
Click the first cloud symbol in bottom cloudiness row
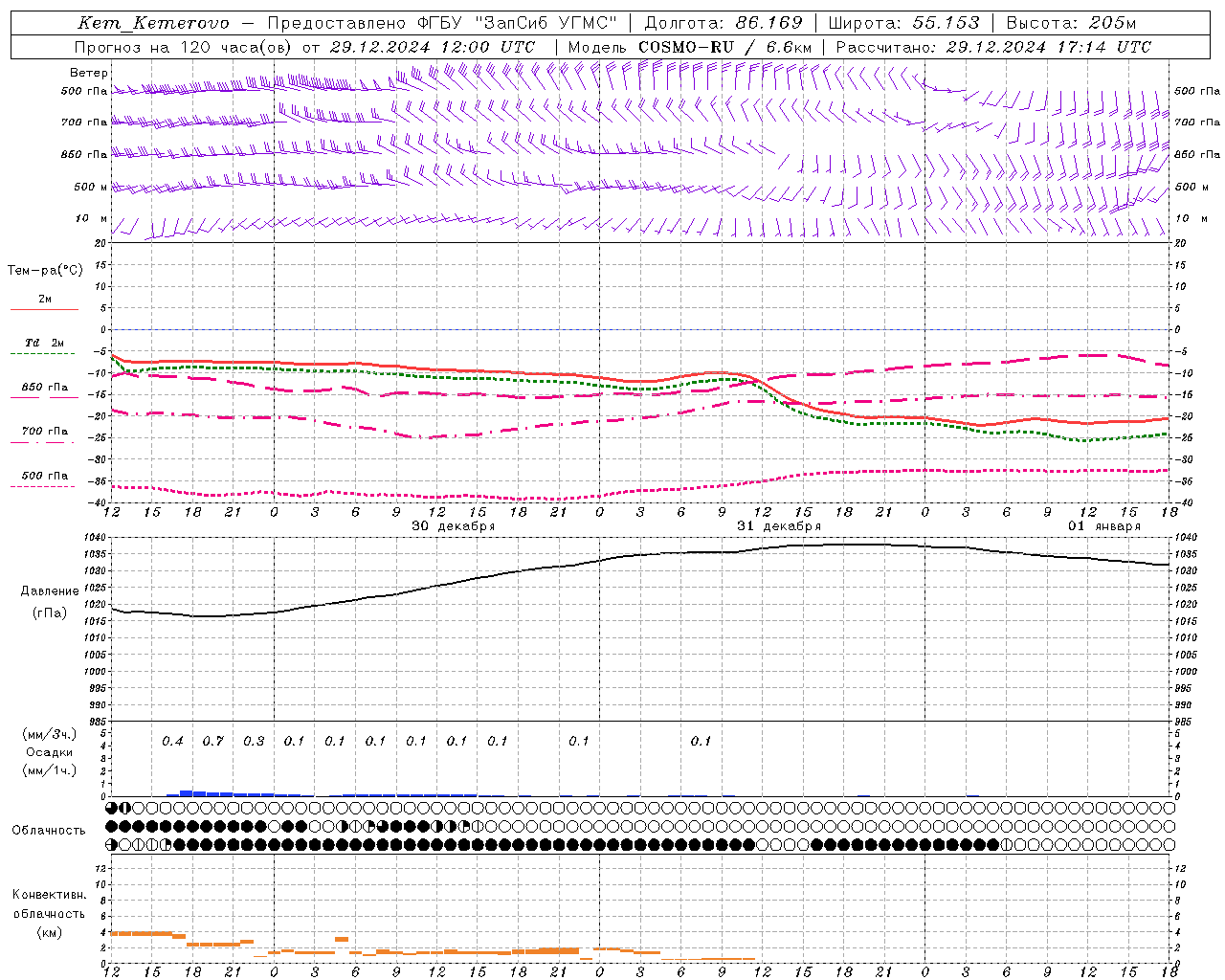[112, 844]
